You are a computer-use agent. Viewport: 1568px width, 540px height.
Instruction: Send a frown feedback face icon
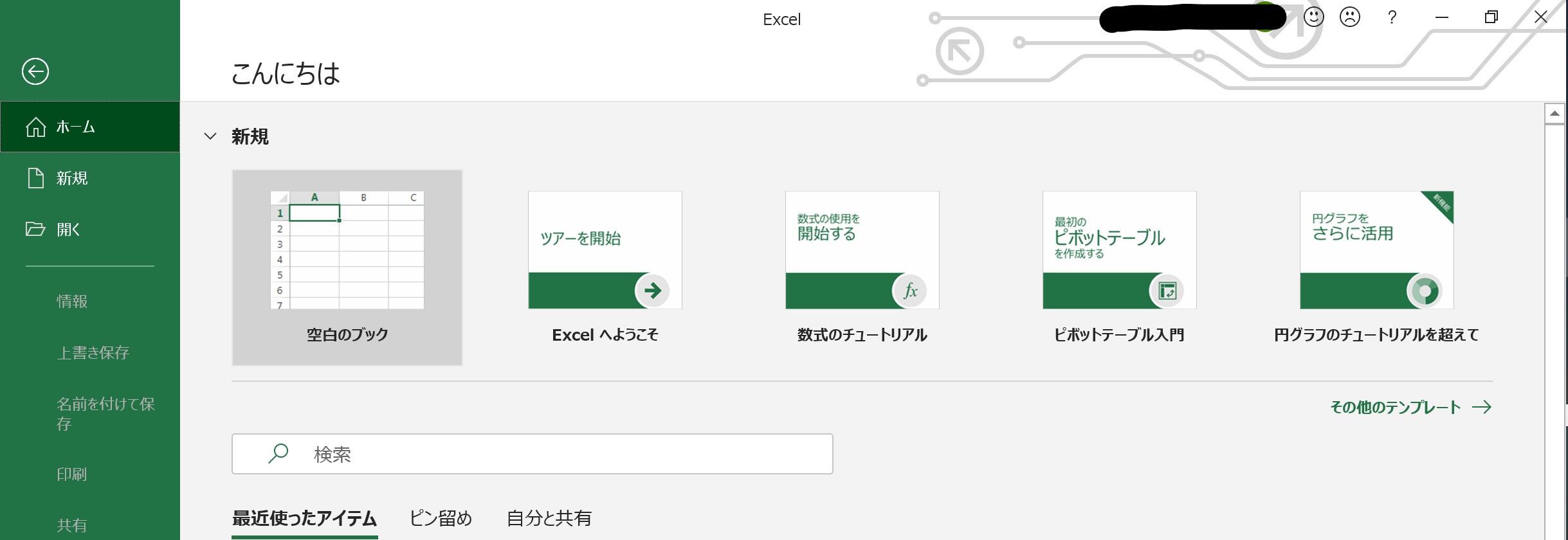[1350, 17]
